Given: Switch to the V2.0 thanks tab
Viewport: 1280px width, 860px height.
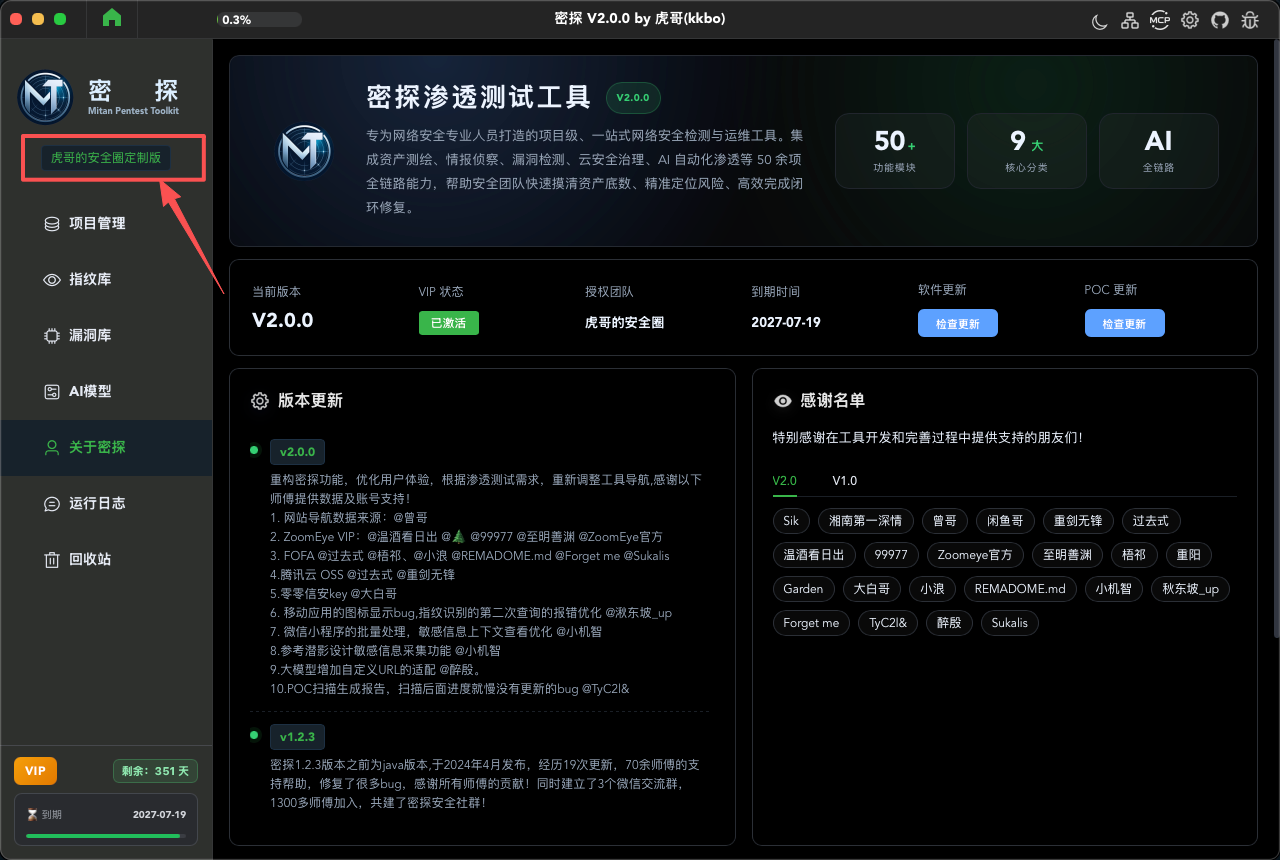Looking at the screenshot, I should pos(785,481).
